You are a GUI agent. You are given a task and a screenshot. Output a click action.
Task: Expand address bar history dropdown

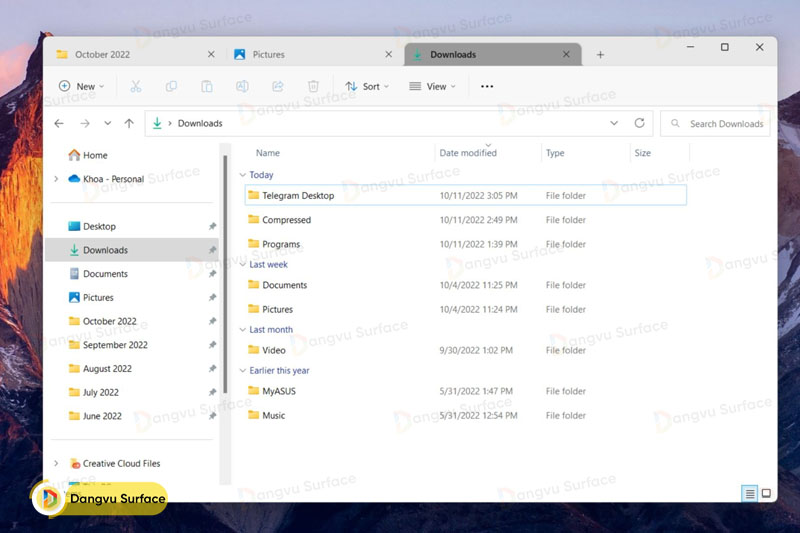point(614,123)
